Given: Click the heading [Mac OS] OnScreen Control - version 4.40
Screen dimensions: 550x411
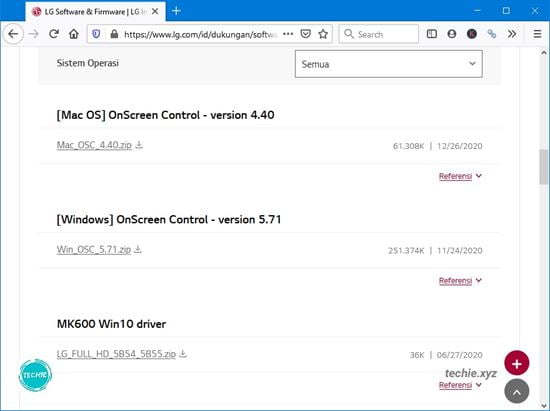Looking at the screenshot, I should (x=166, y=115).
